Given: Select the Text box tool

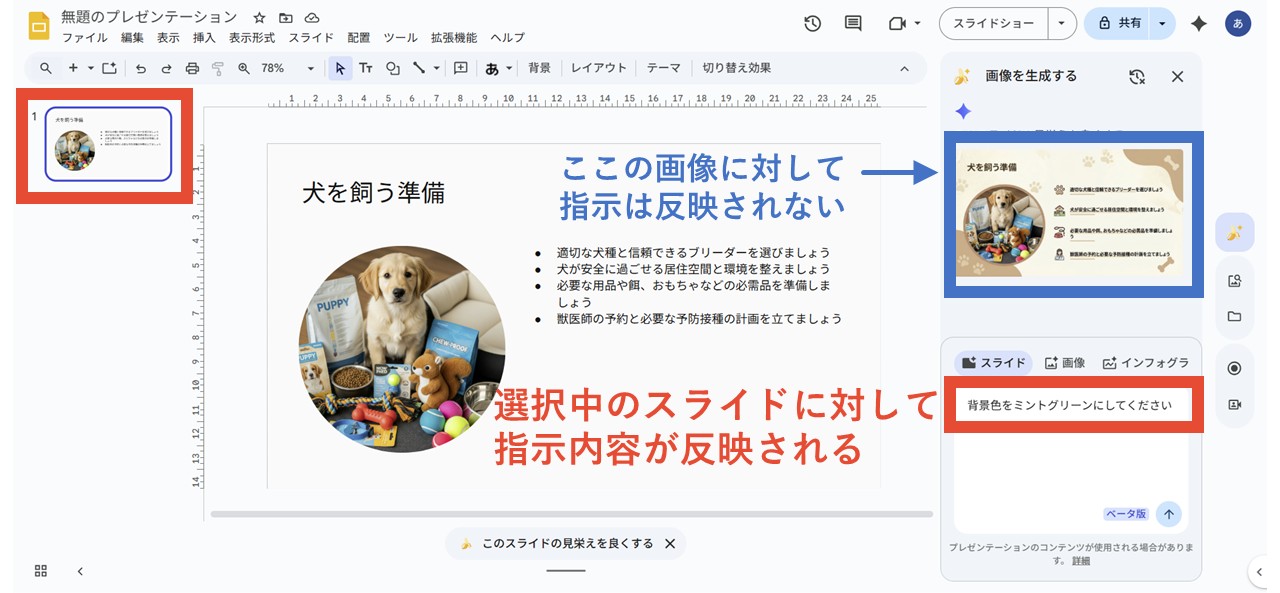Looking at the screenshot, I should tap(368, 68).
